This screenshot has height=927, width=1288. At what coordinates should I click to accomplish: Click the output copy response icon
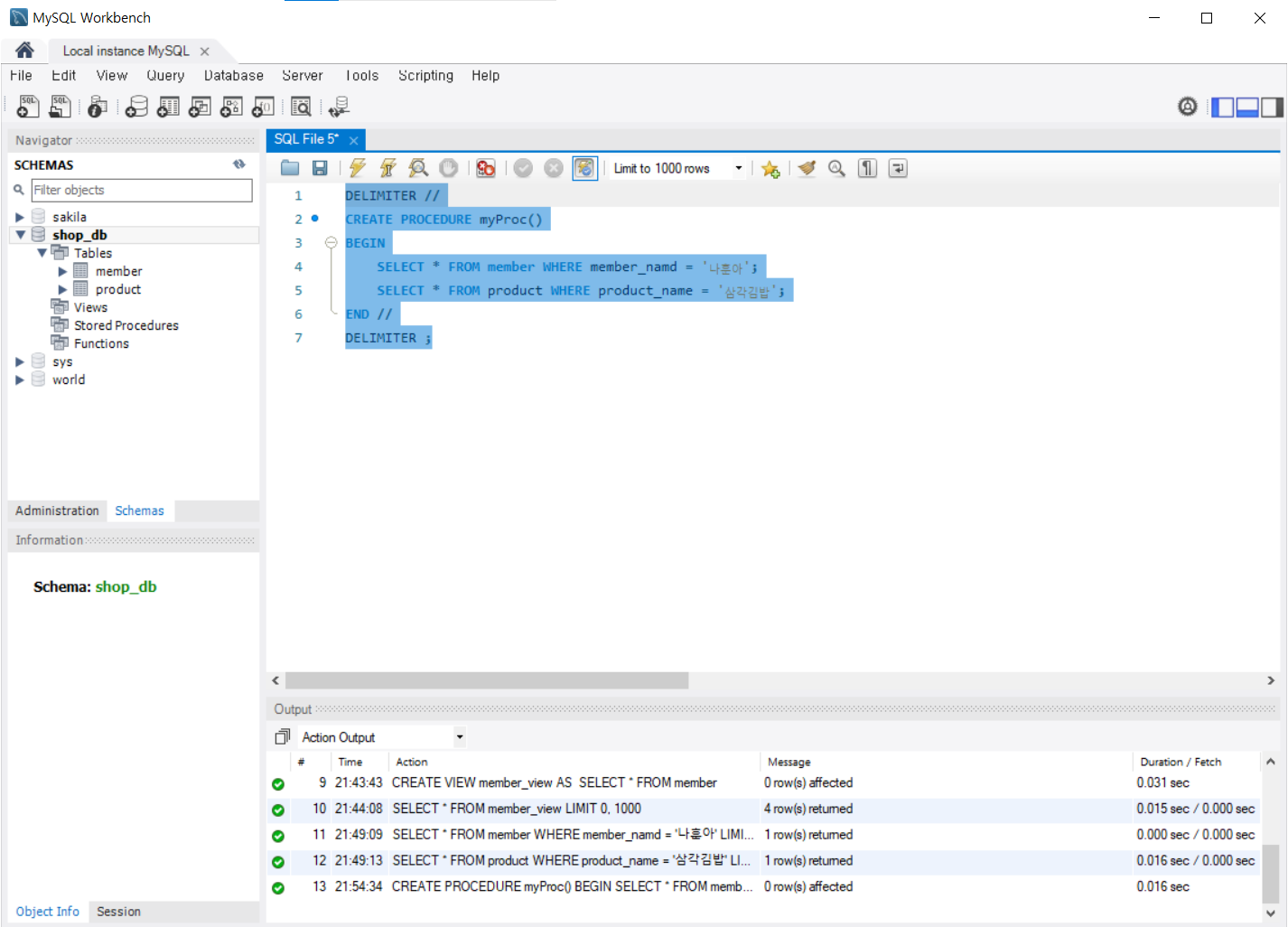(x=283, y=737)
